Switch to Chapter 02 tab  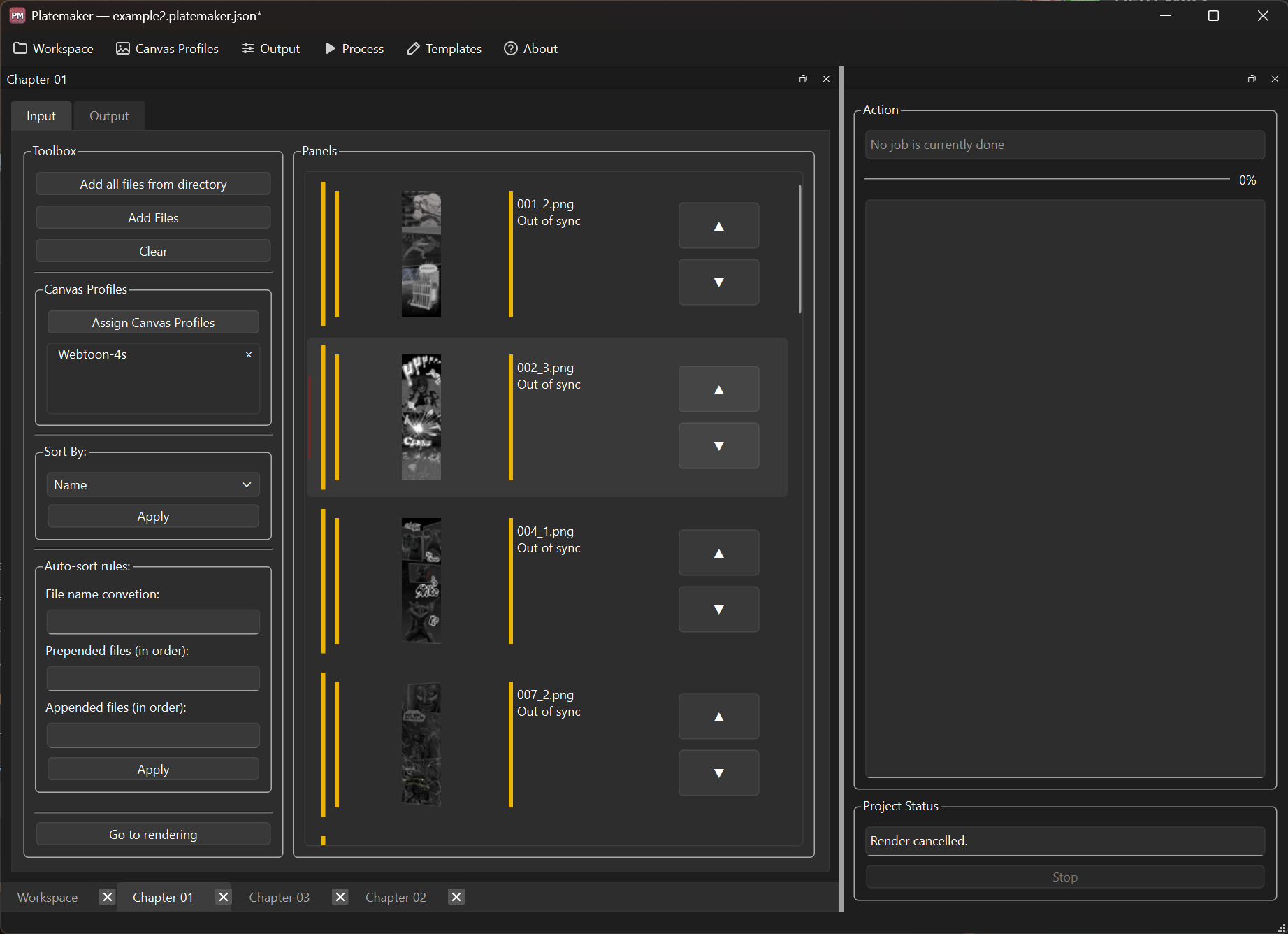pos(396,897)
